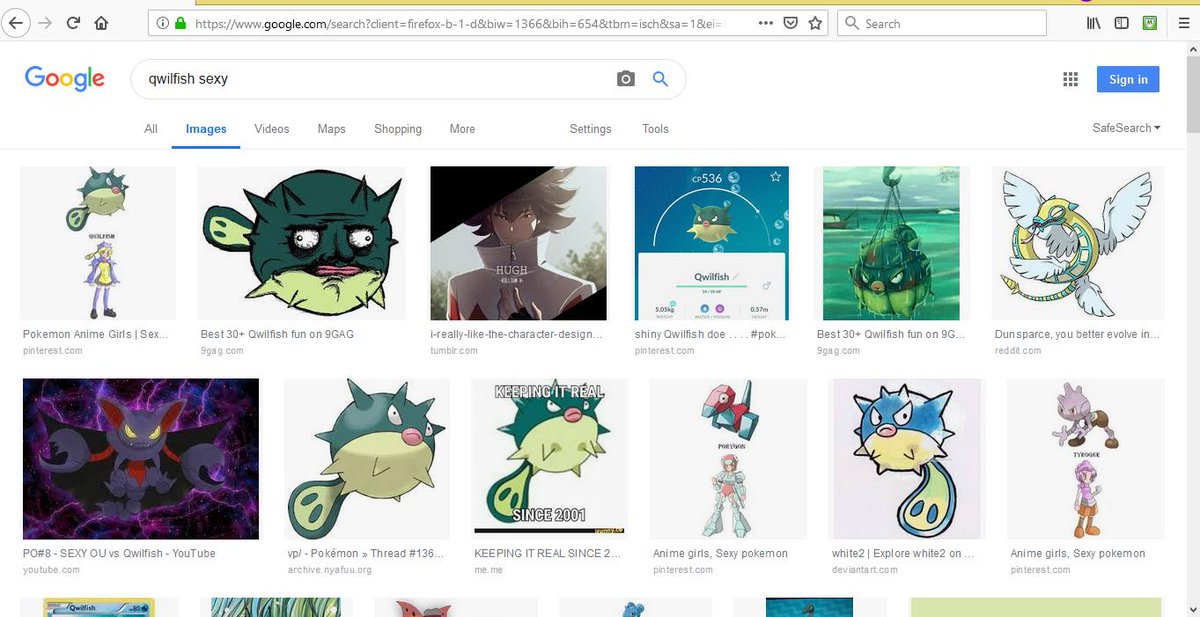This screenshot has height=617, width=1200.
Task: Switch to the All results tab
Action: click(x=151, y=129)
